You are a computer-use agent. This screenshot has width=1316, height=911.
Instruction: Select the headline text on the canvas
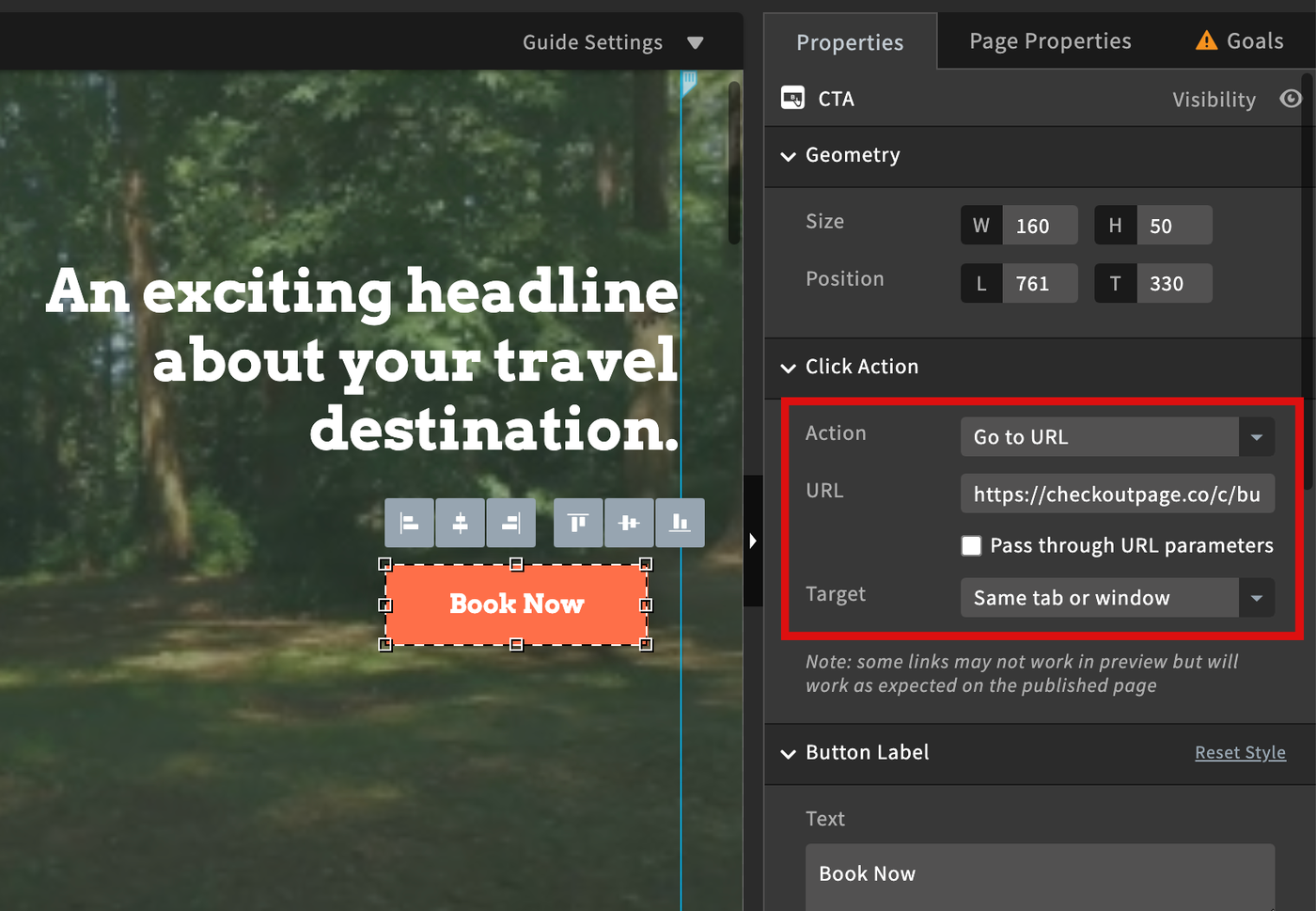tap(362, 359)
